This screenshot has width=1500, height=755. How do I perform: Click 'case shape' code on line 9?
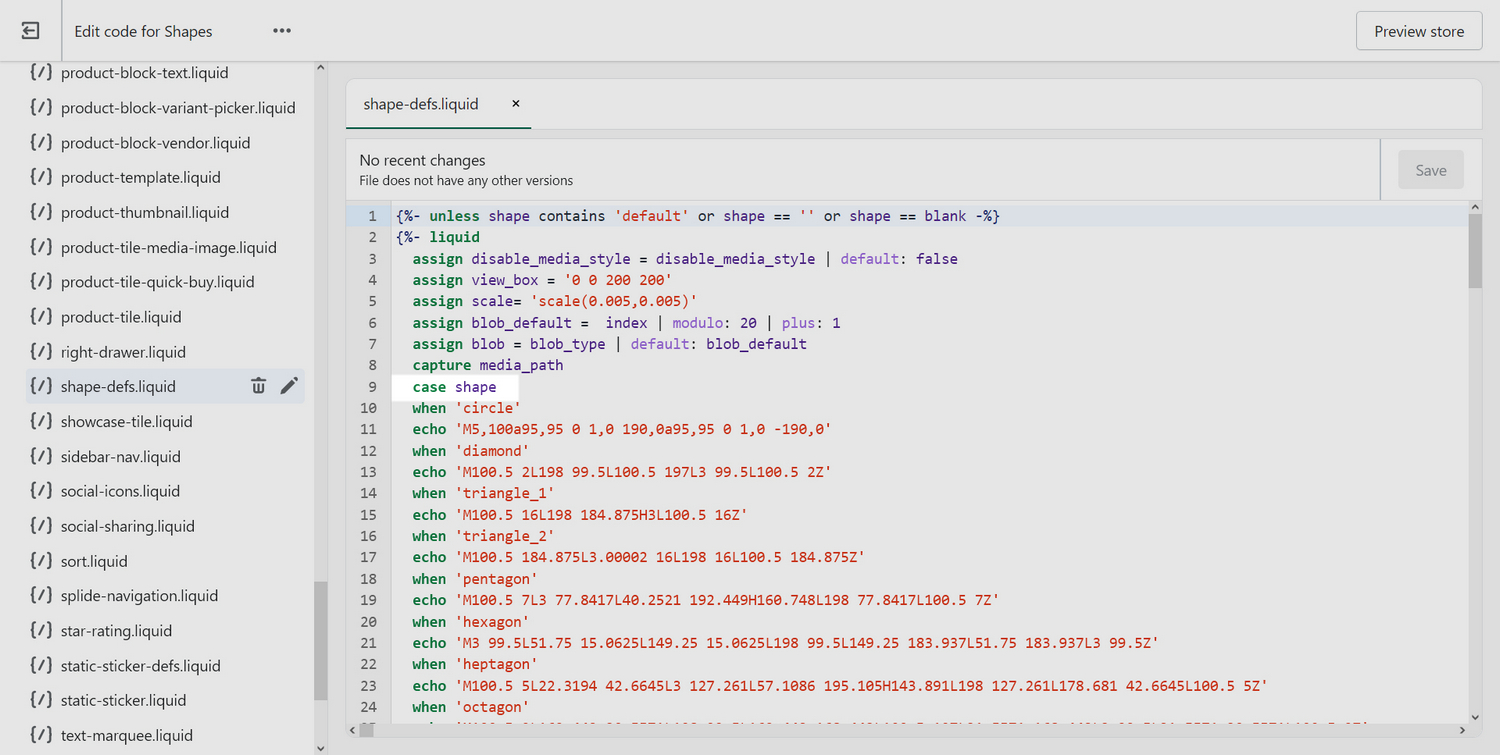[454, 387]
